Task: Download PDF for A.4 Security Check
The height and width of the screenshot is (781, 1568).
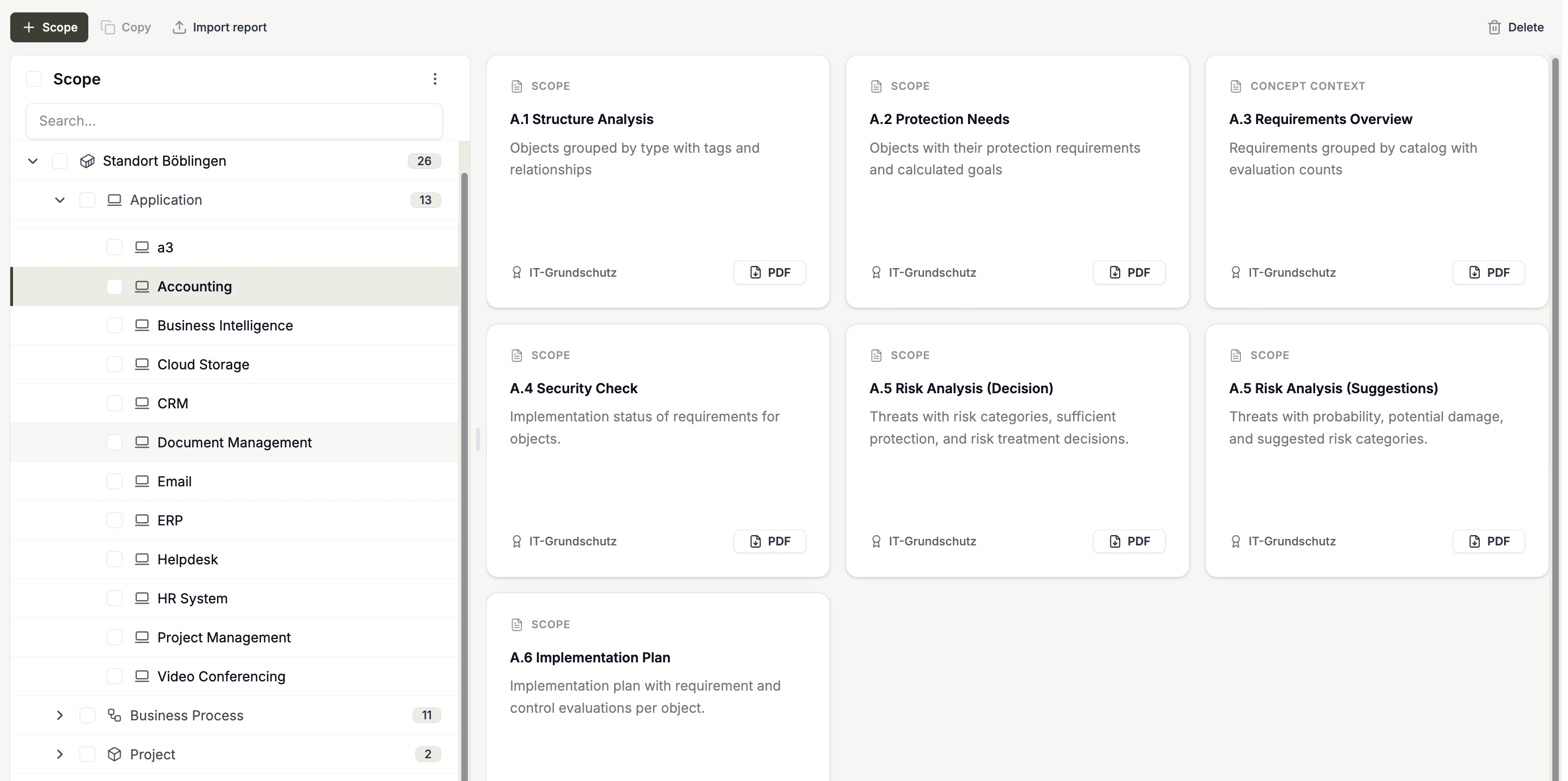Action: point(769,541)
